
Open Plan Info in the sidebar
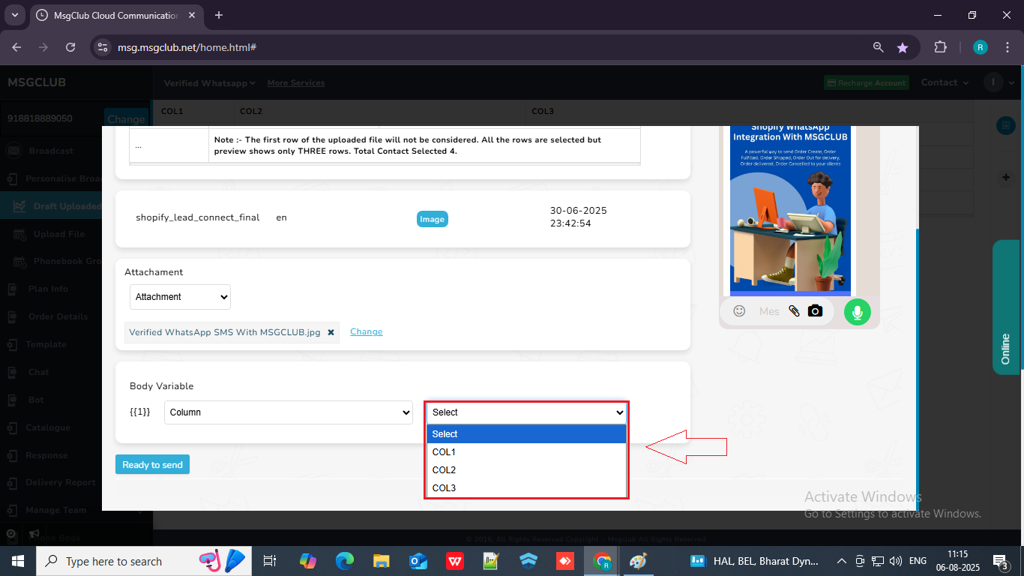click(x=48, y=289)
